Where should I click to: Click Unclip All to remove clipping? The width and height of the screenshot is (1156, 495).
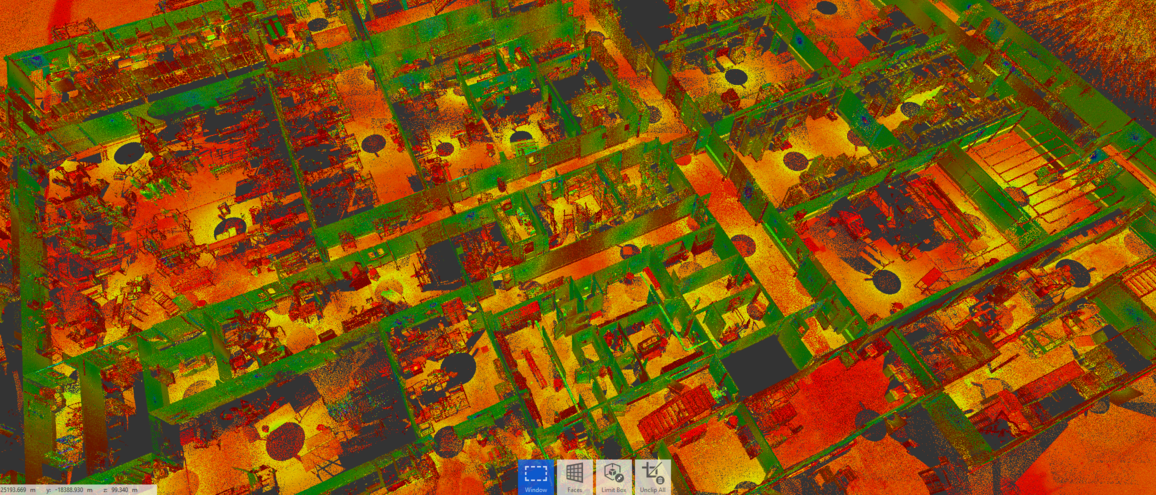click(653, 478)
